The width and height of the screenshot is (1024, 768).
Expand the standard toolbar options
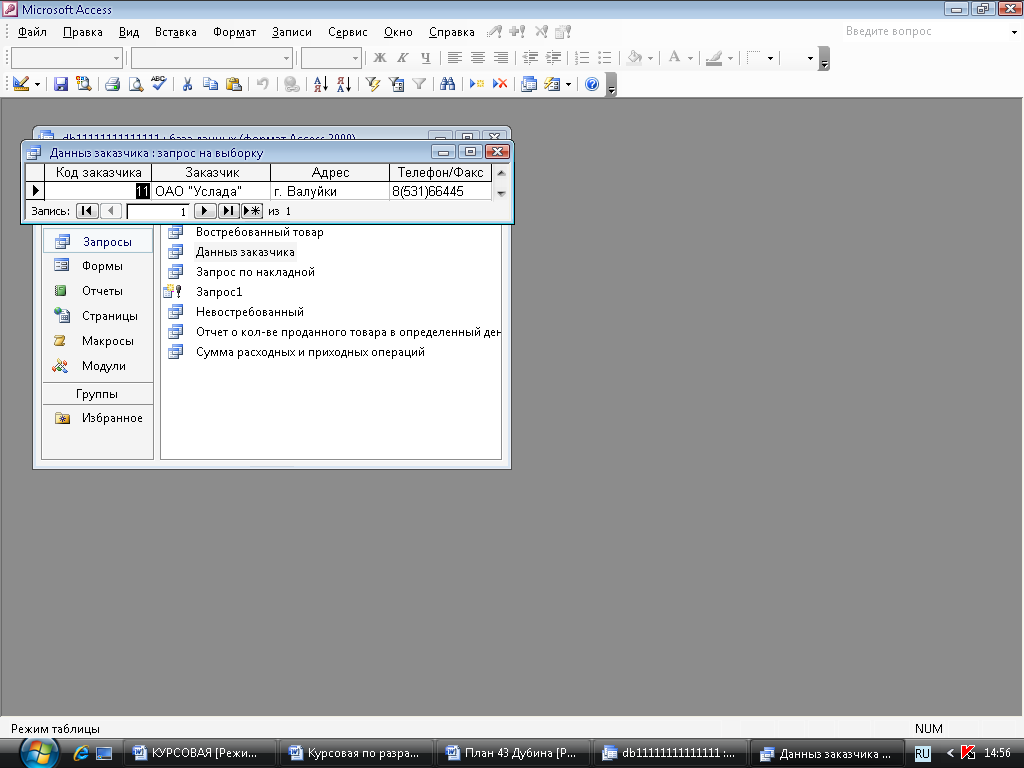611,85
